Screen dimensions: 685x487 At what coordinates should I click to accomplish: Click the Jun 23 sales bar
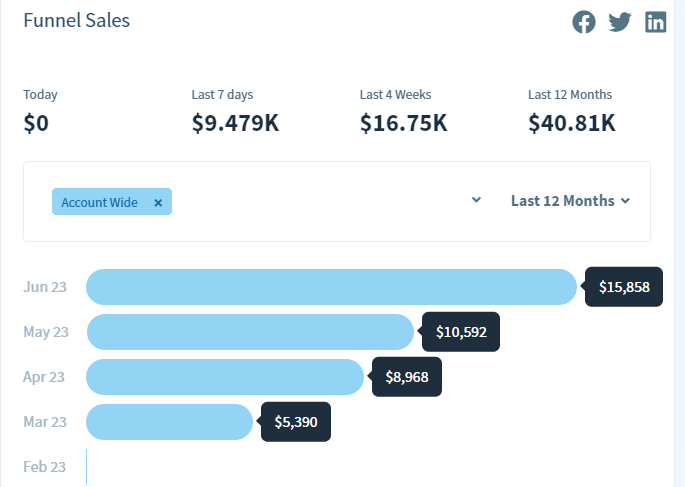coord(331,287)
